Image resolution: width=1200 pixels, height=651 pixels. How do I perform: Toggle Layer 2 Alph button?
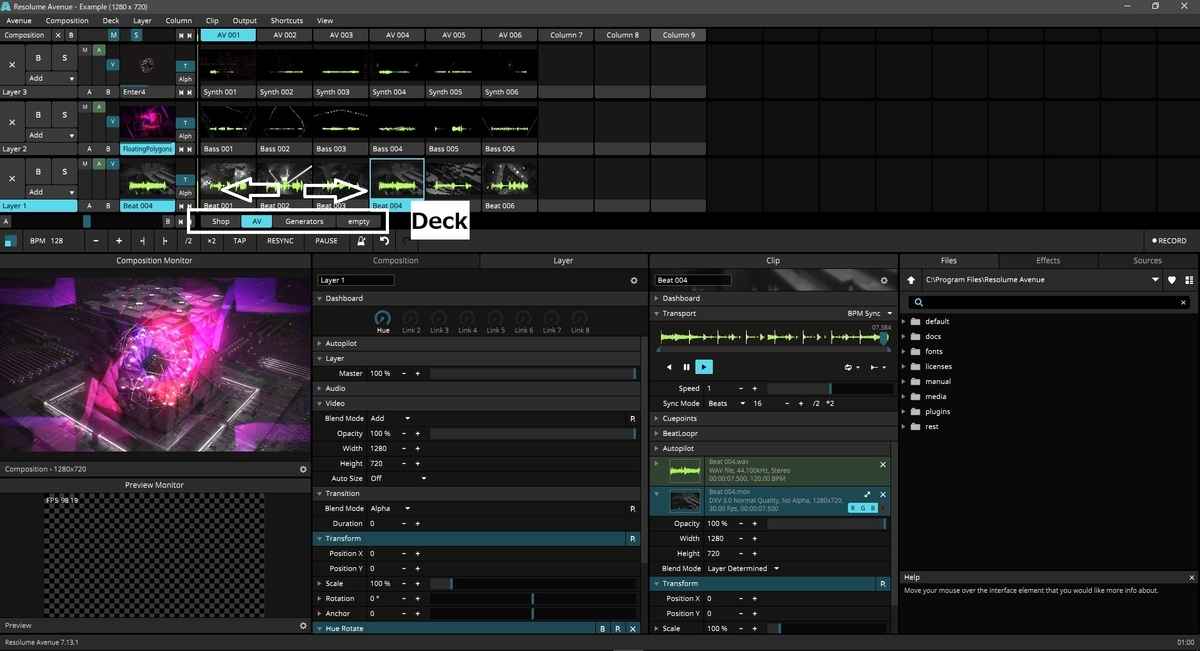click(185, 136)
